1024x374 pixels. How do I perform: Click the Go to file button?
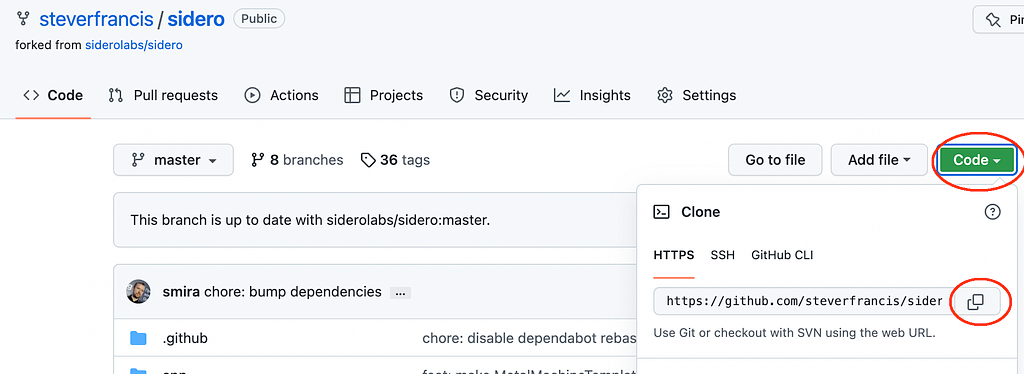(775, 160)
